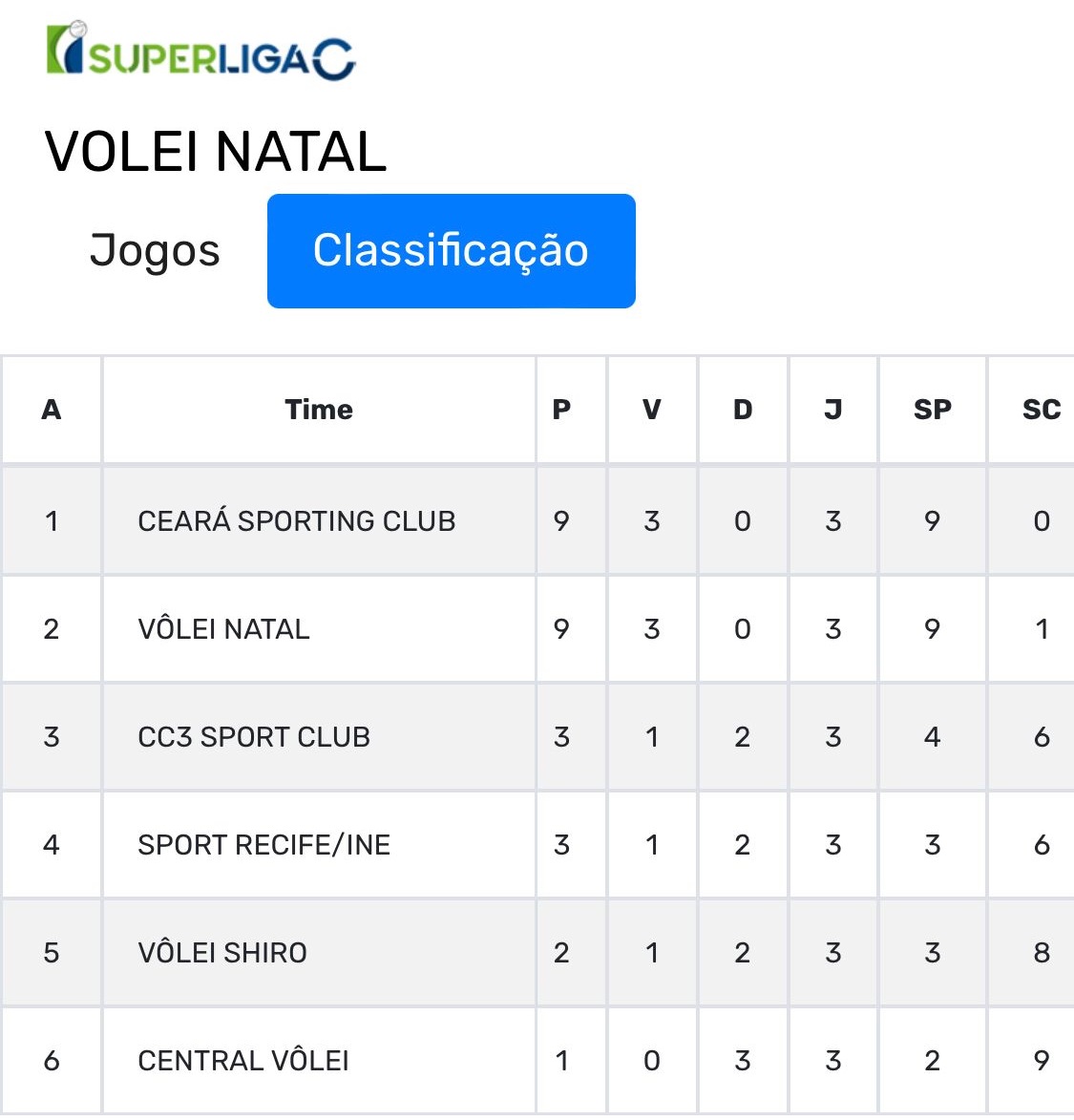Click the Time column header
Viewport: 1074px width, 1120px height.
[319, 410]
